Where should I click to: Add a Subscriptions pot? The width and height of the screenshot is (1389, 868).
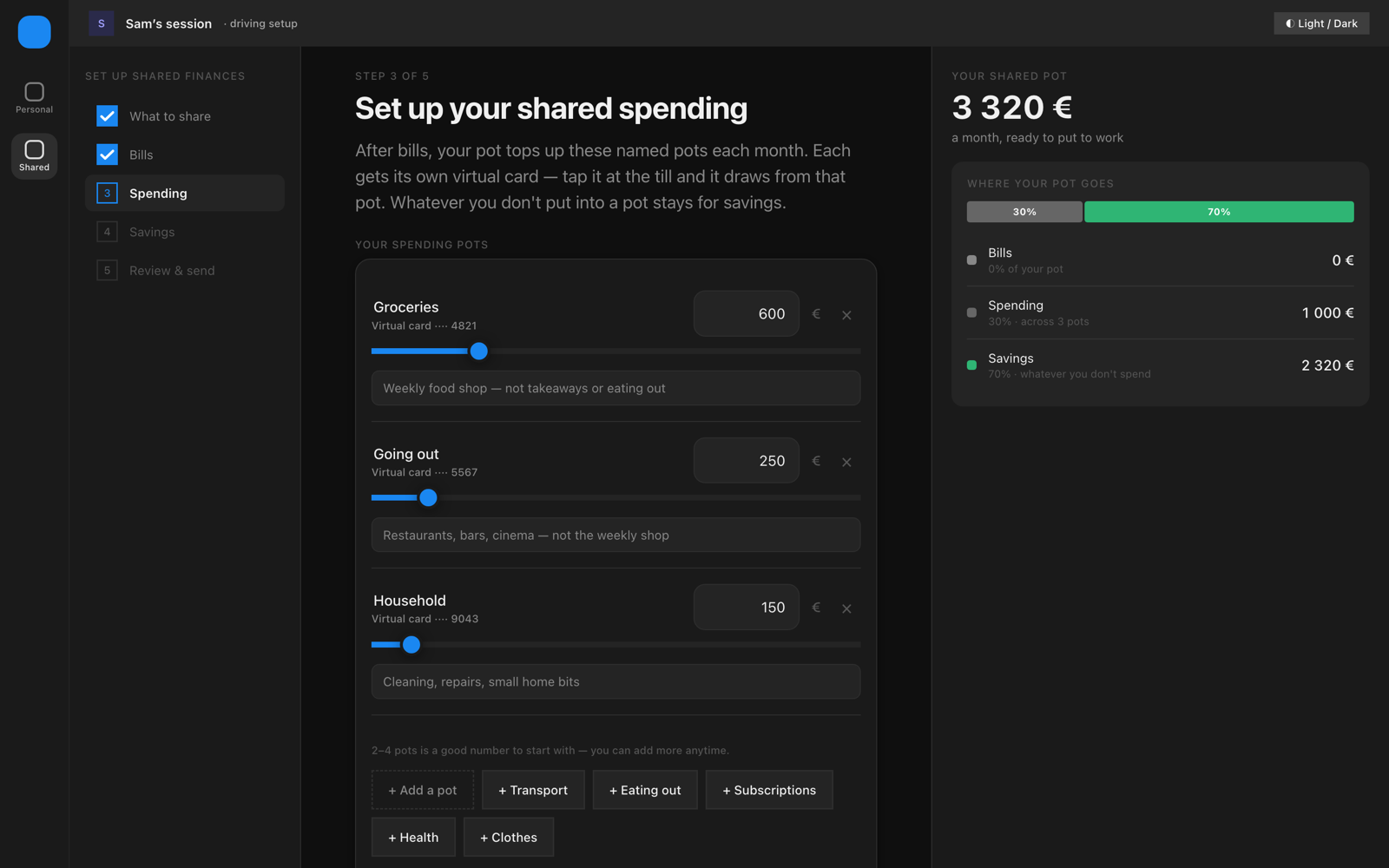pos(769,790)
